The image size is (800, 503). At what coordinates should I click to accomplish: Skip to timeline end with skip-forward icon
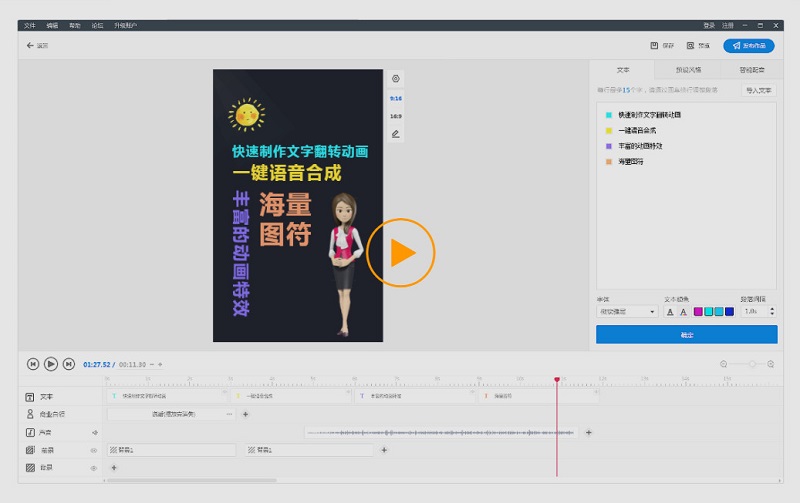[x=69, y=364]
